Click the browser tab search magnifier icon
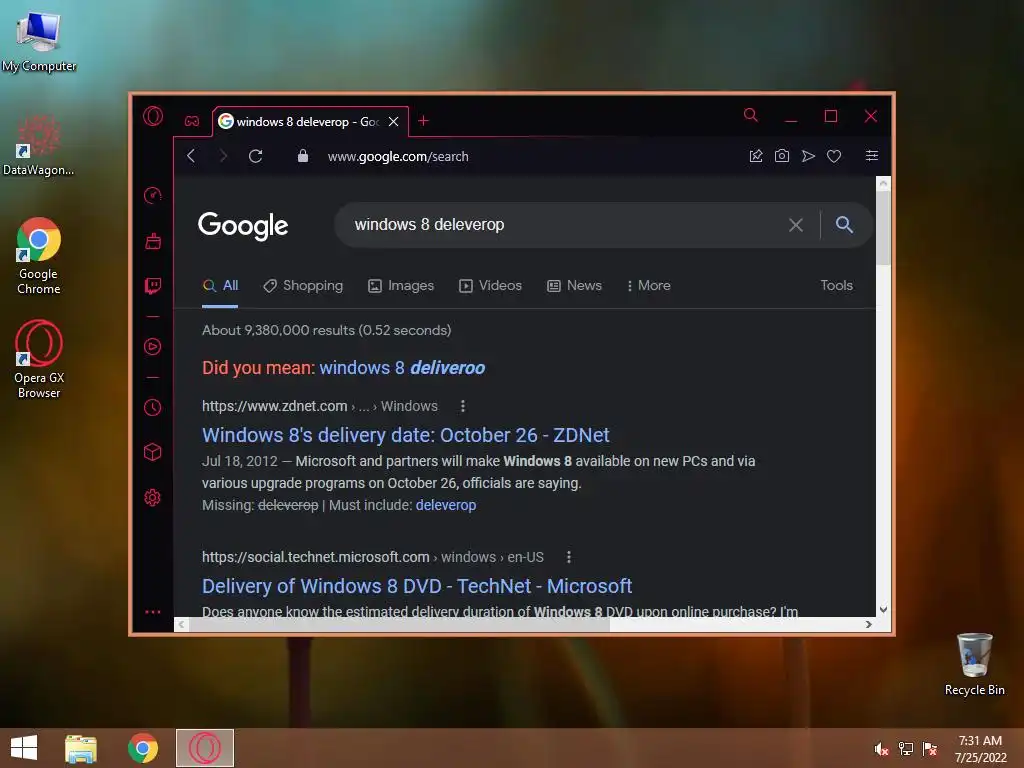Image resolution: width=1024 pixels, height=768 pixels. click(x=751, y=116)
